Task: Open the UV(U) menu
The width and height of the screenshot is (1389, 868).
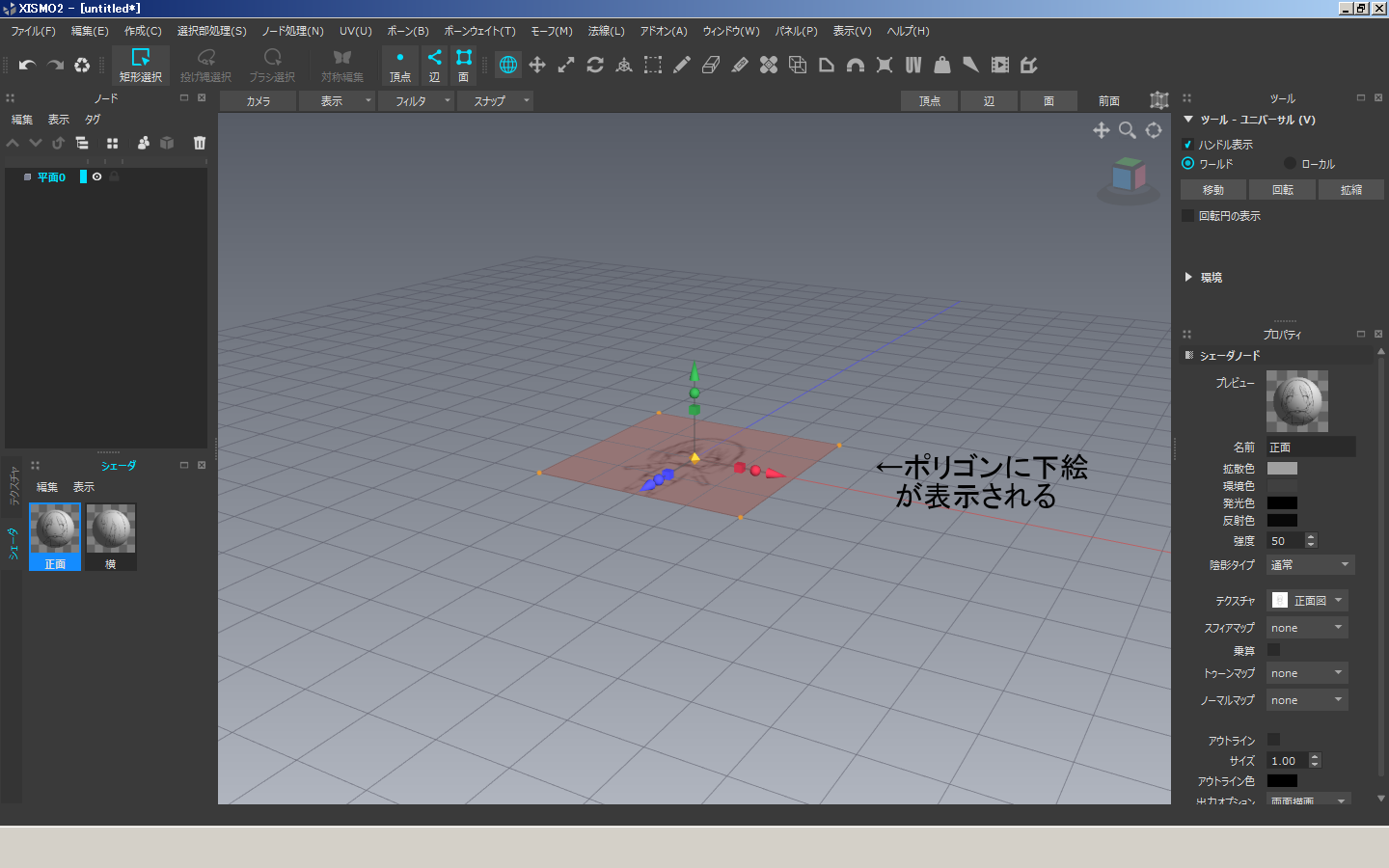Action: pyautogui.click(x=355, y=31)
